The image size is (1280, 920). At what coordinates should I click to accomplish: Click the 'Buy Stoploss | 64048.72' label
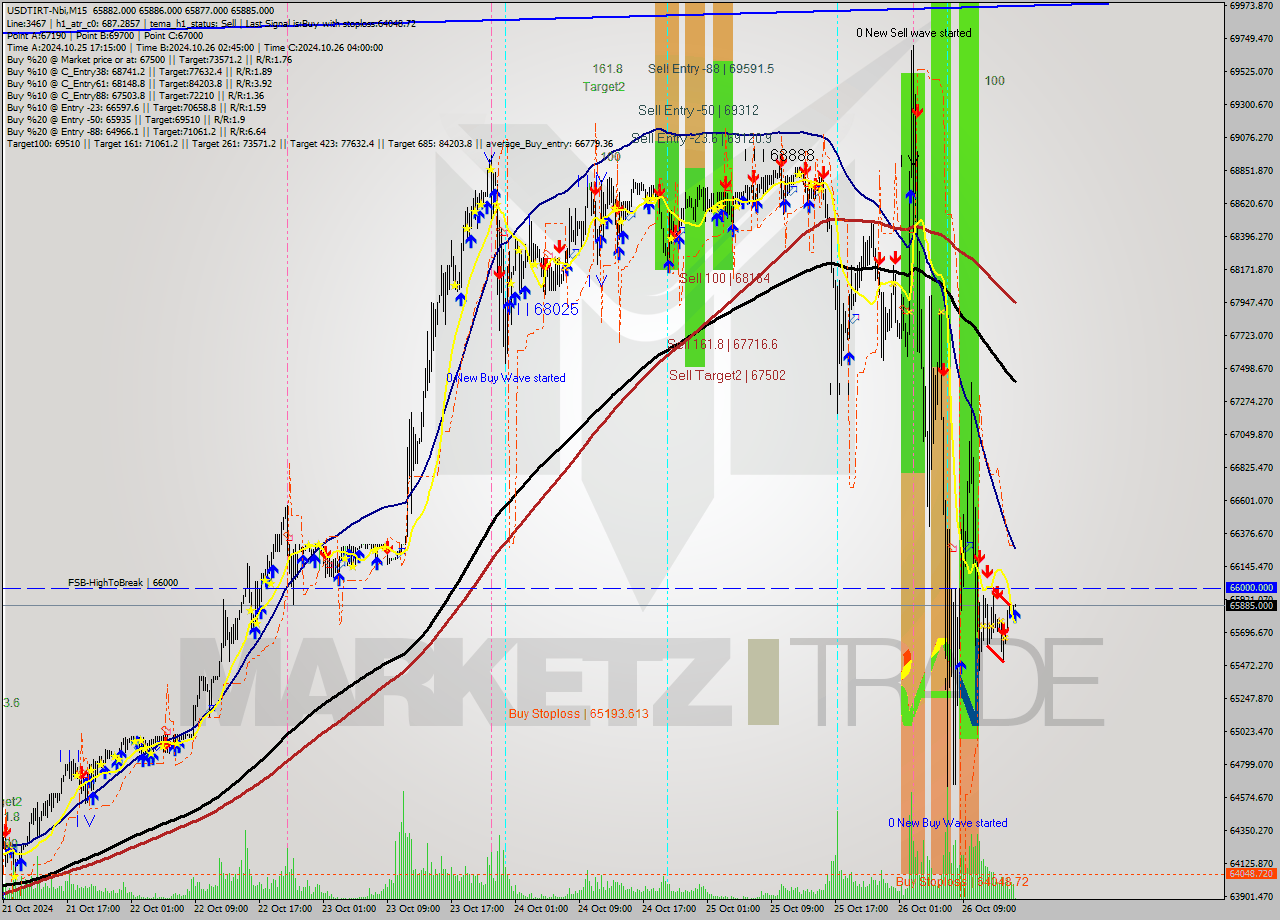click(961, 882)
